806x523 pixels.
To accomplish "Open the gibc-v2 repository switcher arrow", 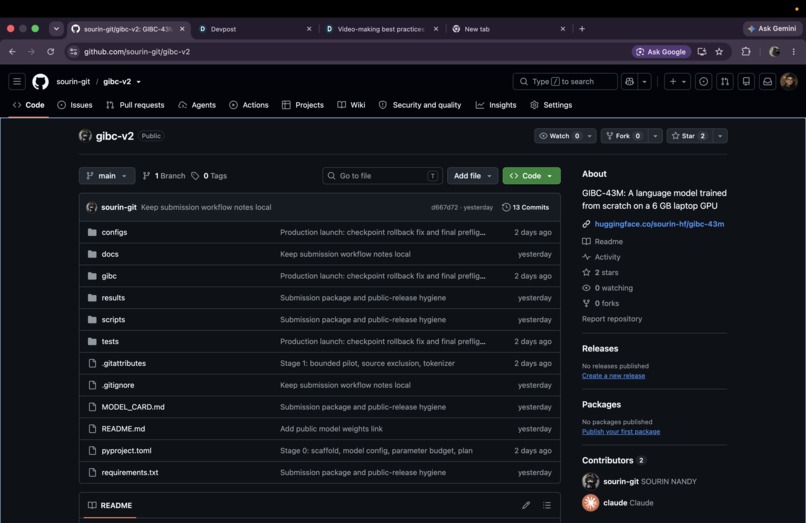I will point(138,82).
